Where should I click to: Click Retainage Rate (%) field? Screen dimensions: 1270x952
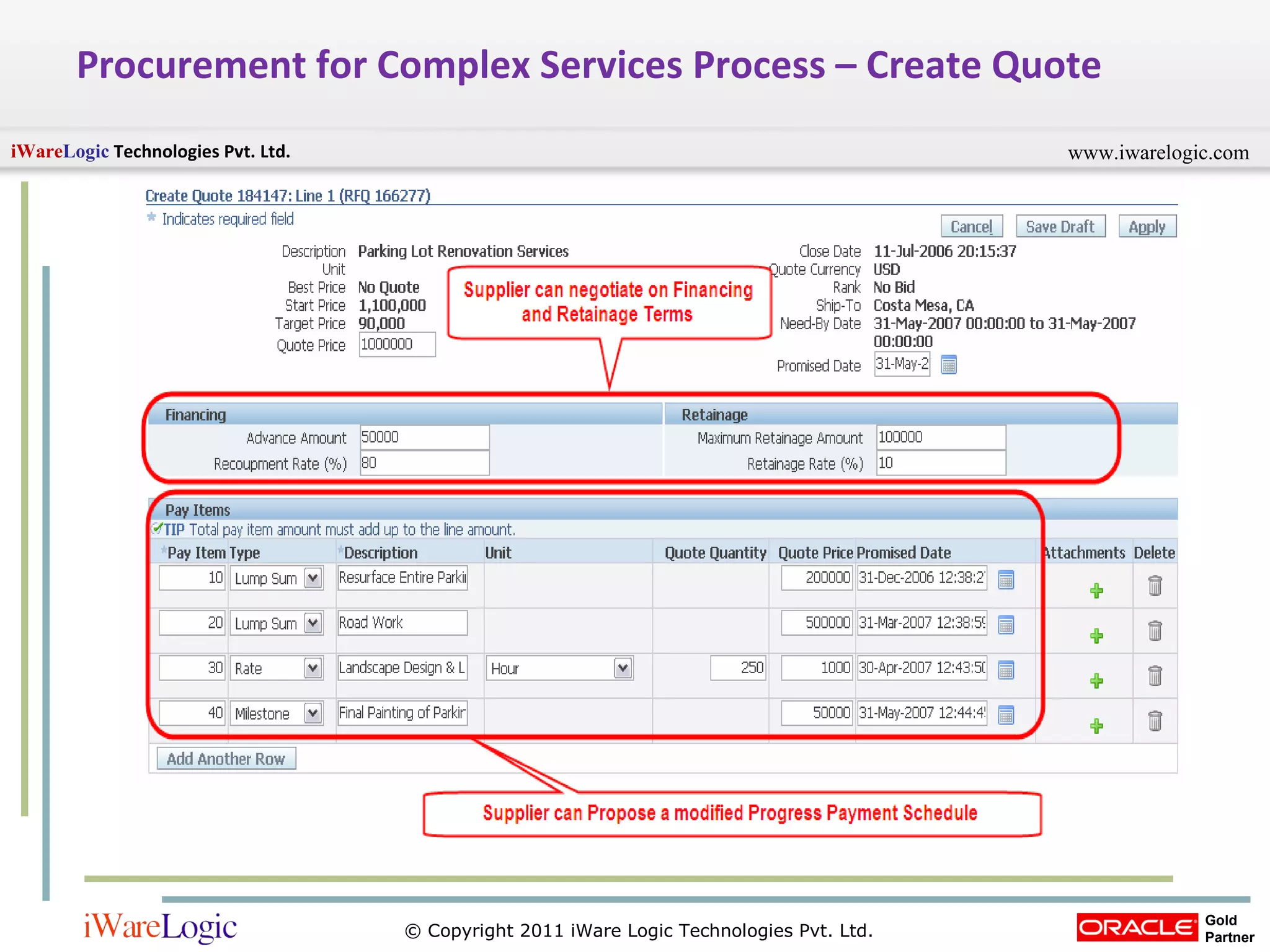tap(941, 463)
